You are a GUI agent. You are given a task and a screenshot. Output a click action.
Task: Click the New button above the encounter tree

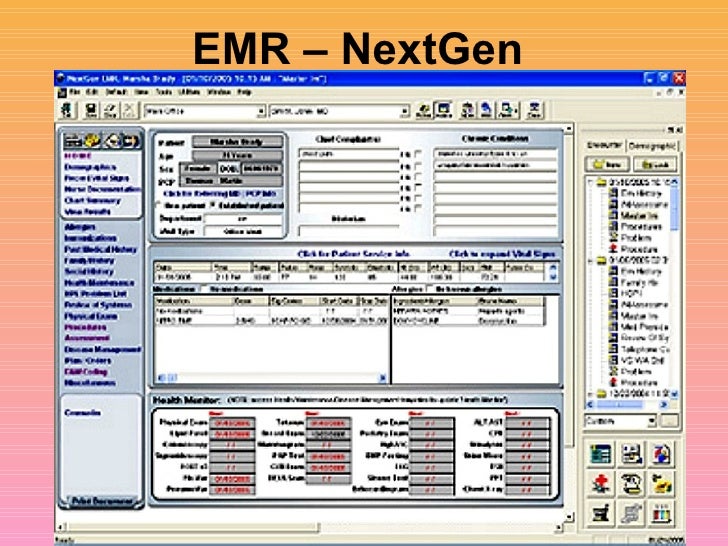(x=607, y=164)
